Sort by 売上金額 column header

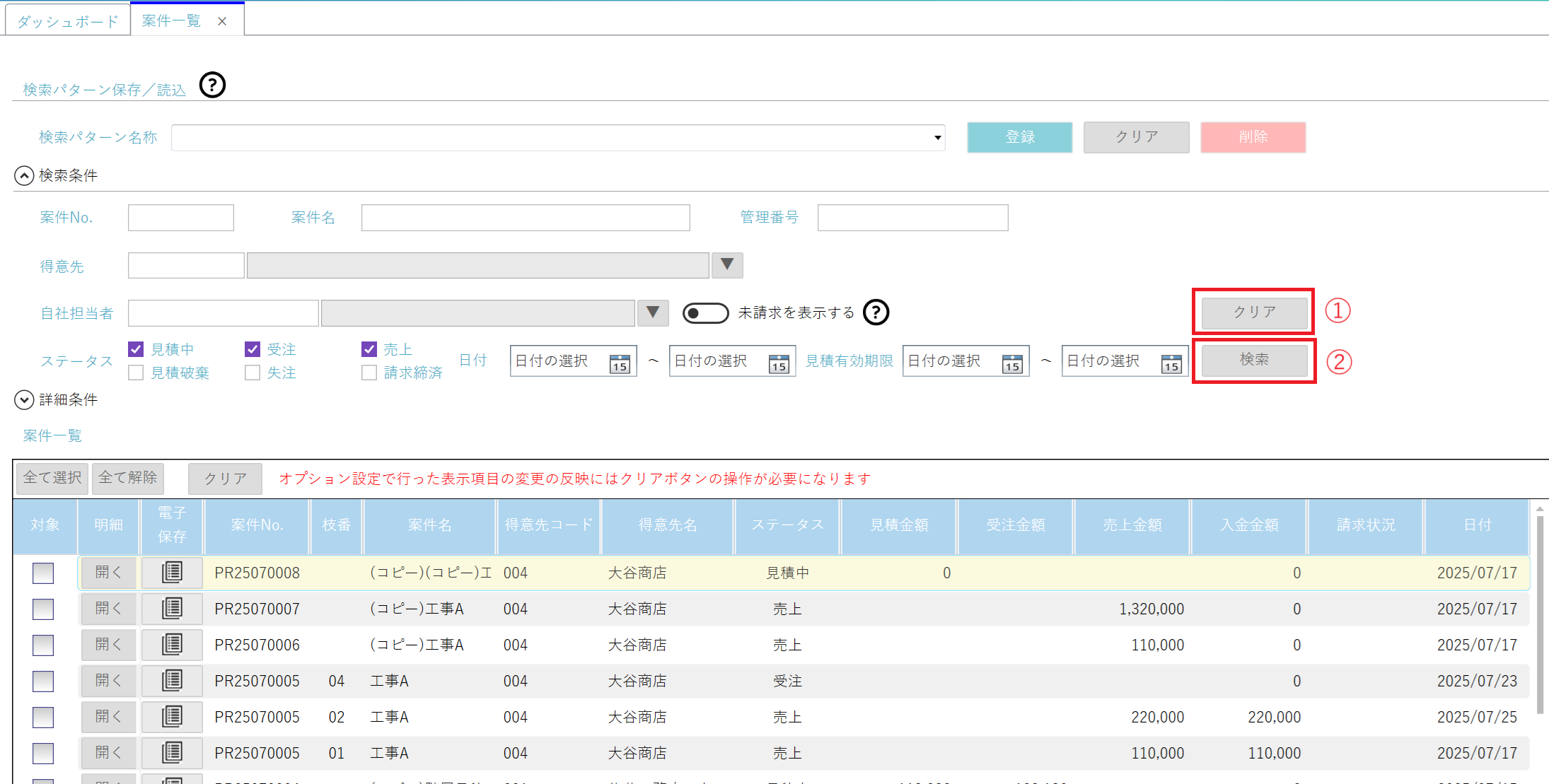[1132, 525]
